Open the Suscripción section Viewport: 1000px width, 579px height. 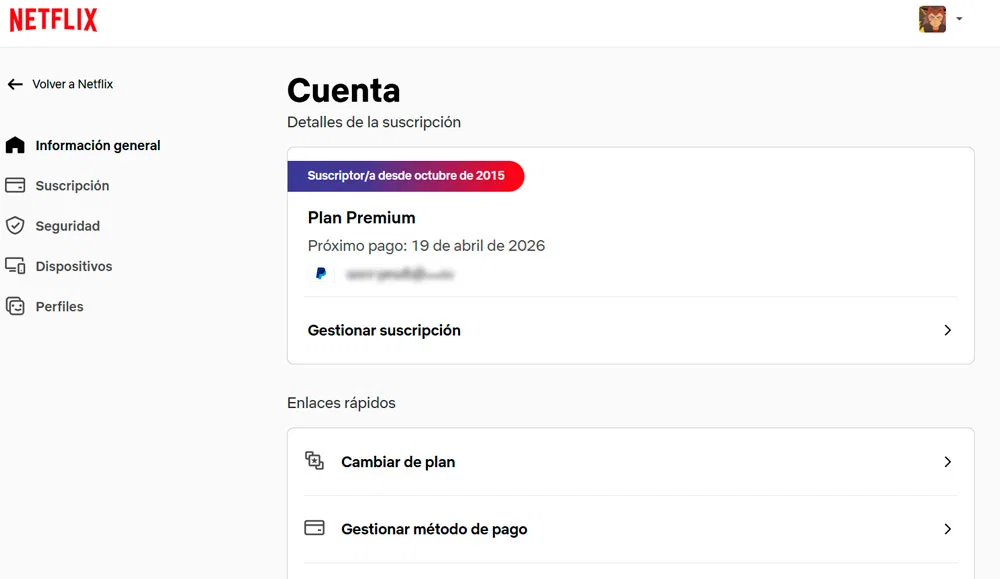click(72, 186)
